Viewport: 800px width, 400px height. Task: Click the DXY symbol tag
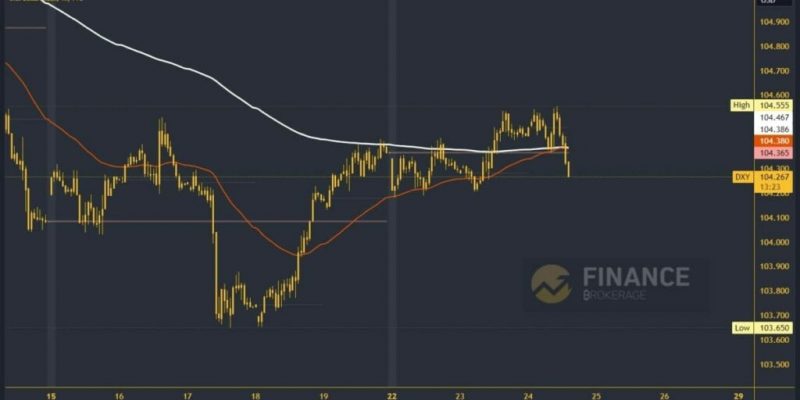coord(744,177)
